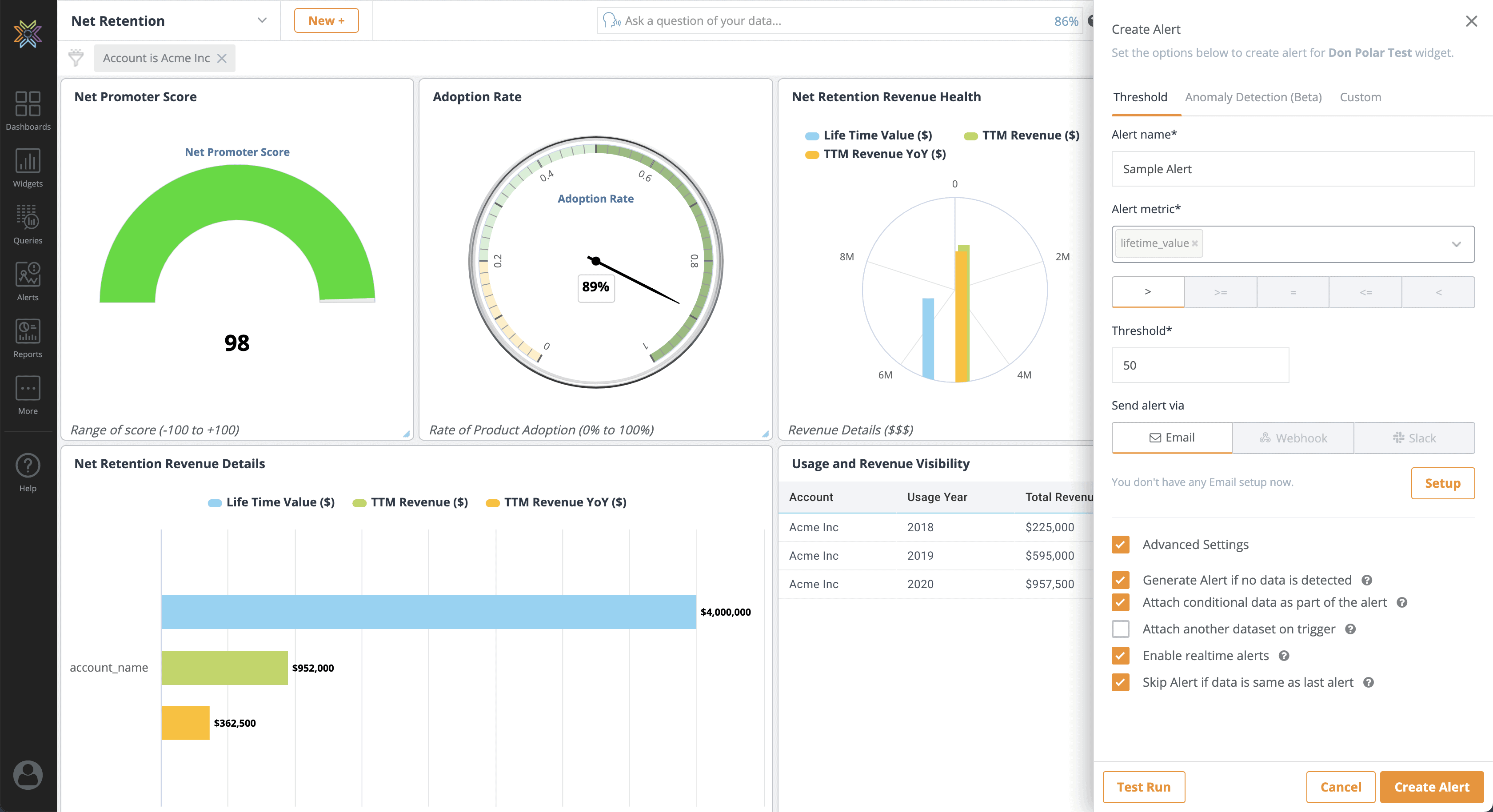Choose Slack as alert channel
Image resolution: width=1493 pixels, height=812 pixels.
pos(1414,438)
